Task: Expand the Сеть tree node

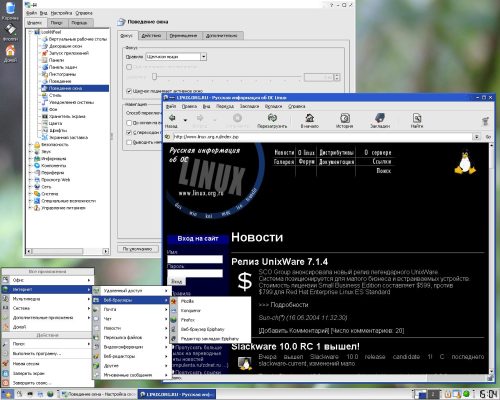Action: point(31,187)
